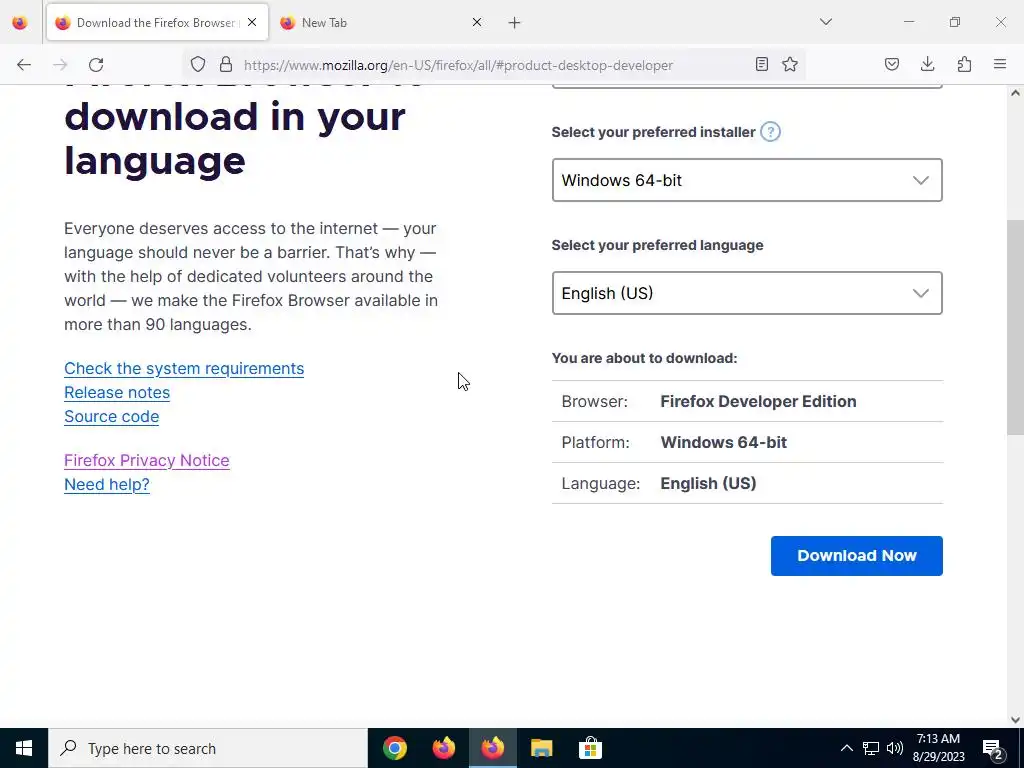Open first Firefox taskbar icon
The width and height of the screenshot is (1024, 768).
click(x=444, y=748)
